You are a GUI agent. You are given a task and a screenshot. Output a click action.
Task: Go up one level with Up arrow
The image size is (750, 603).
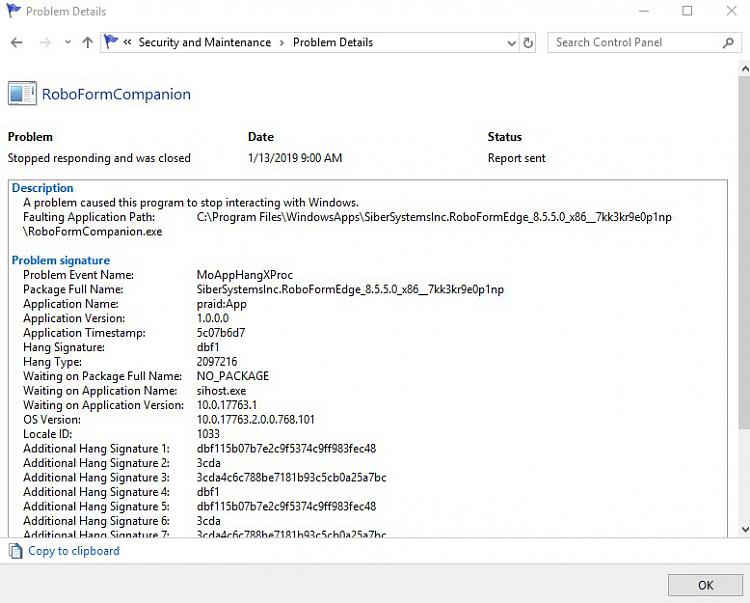click(x=87, y=43)
